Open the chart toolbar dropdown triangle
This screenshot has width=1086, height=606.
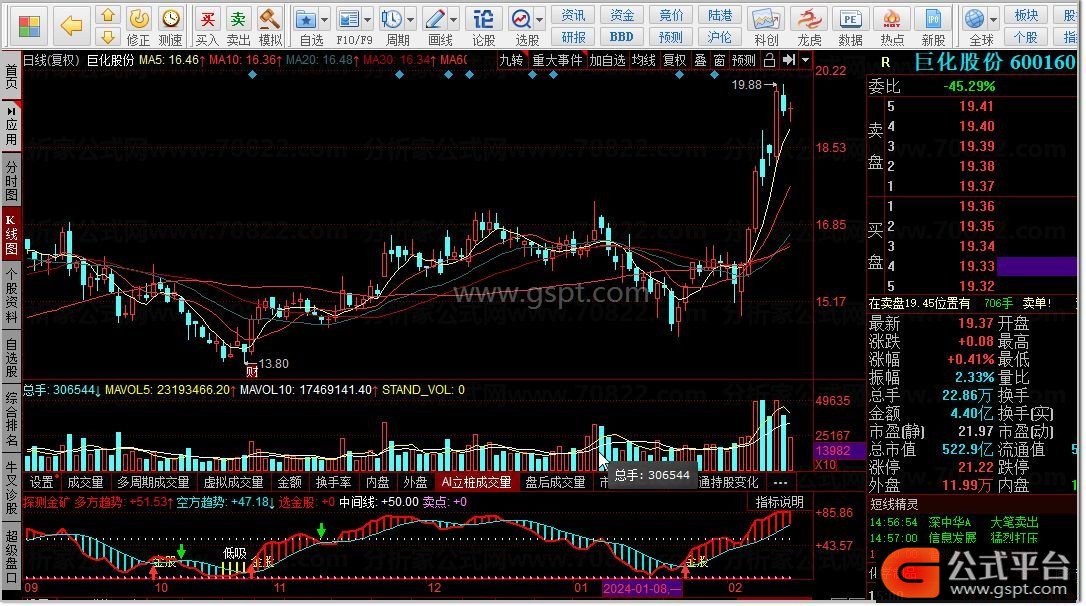tap(805, 61)
